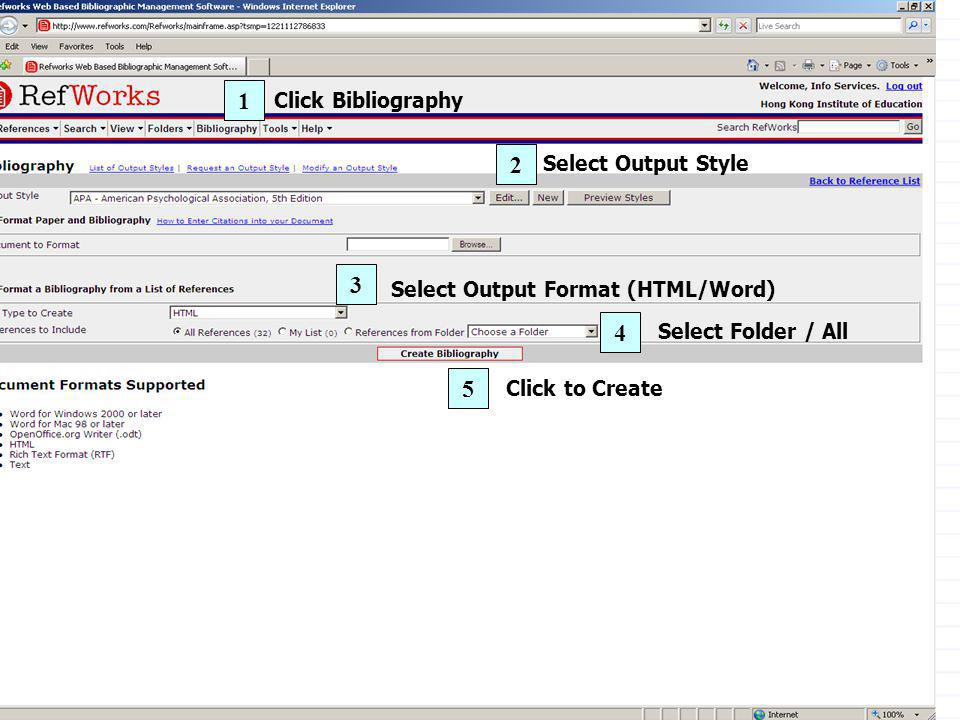Click the RefWorks logo
The width and height of the screenshot is (960, 720).
(81, 96)
